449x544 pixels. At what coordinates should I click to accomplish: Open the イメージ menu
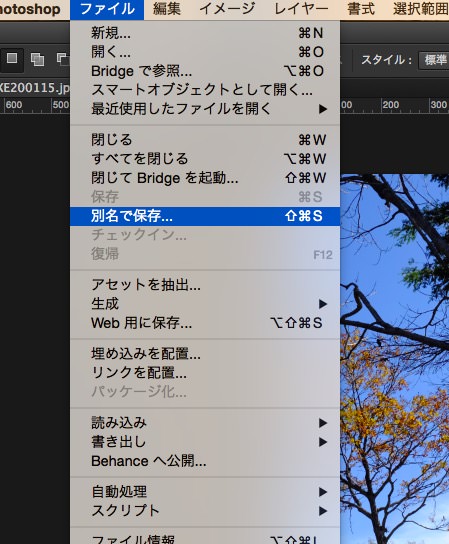(228, 9)
